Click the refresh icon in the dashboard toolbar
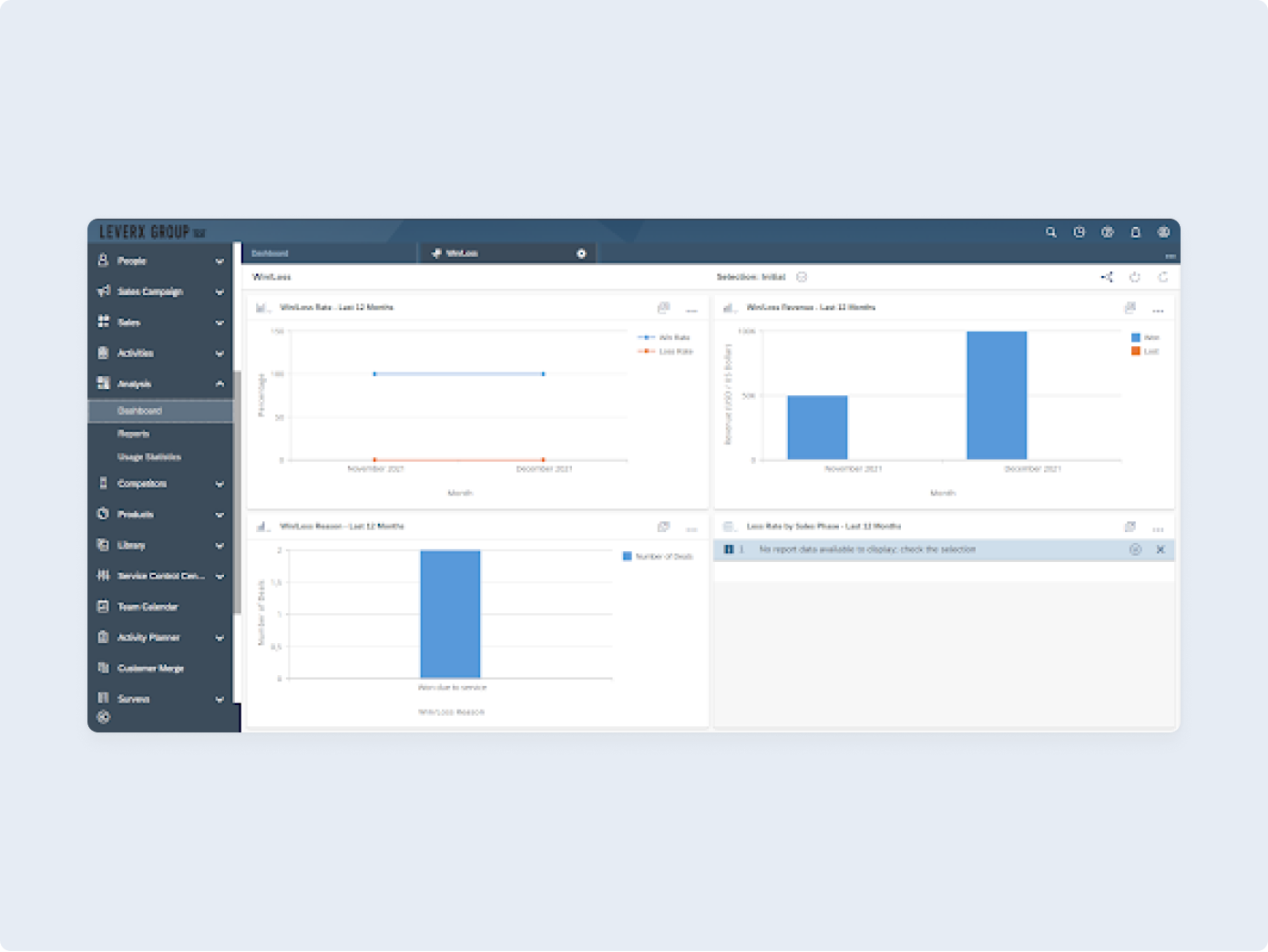Screen dimensions: 1268x952 click(x=1163, y=277)
